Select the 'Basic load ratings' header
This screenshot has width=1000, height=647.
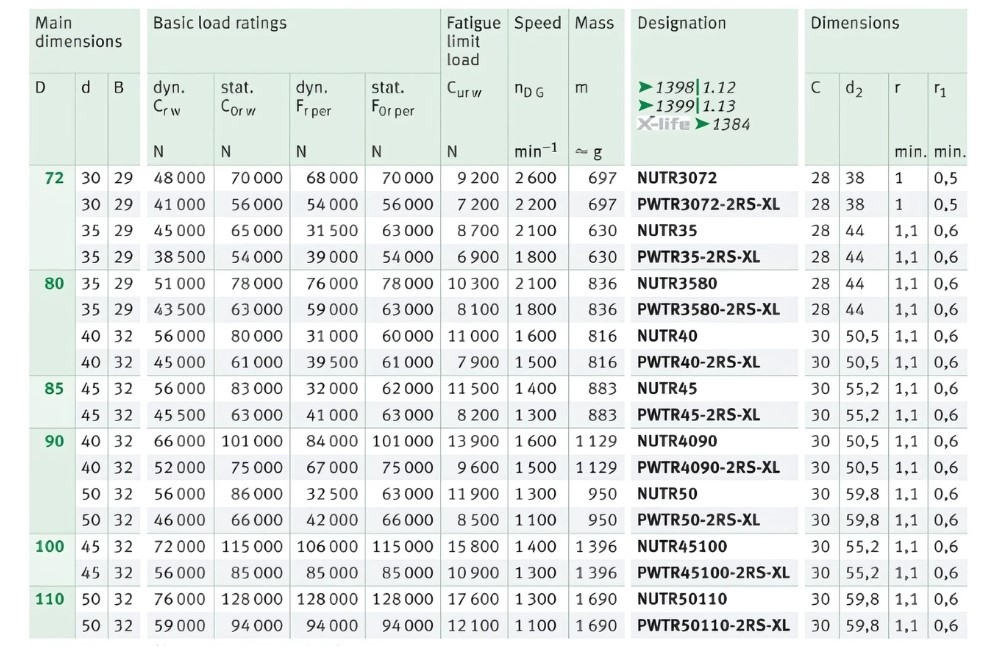(219, 24)
